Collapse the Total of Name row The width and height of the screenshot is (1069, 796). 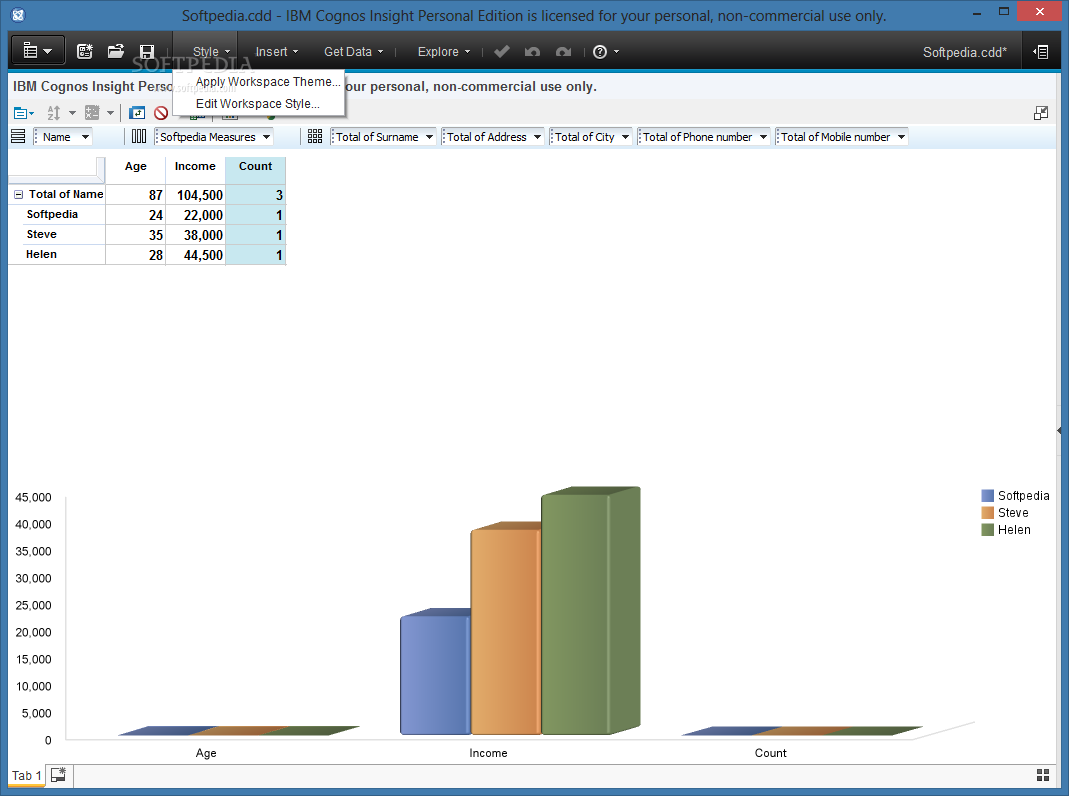click(19, 195)
